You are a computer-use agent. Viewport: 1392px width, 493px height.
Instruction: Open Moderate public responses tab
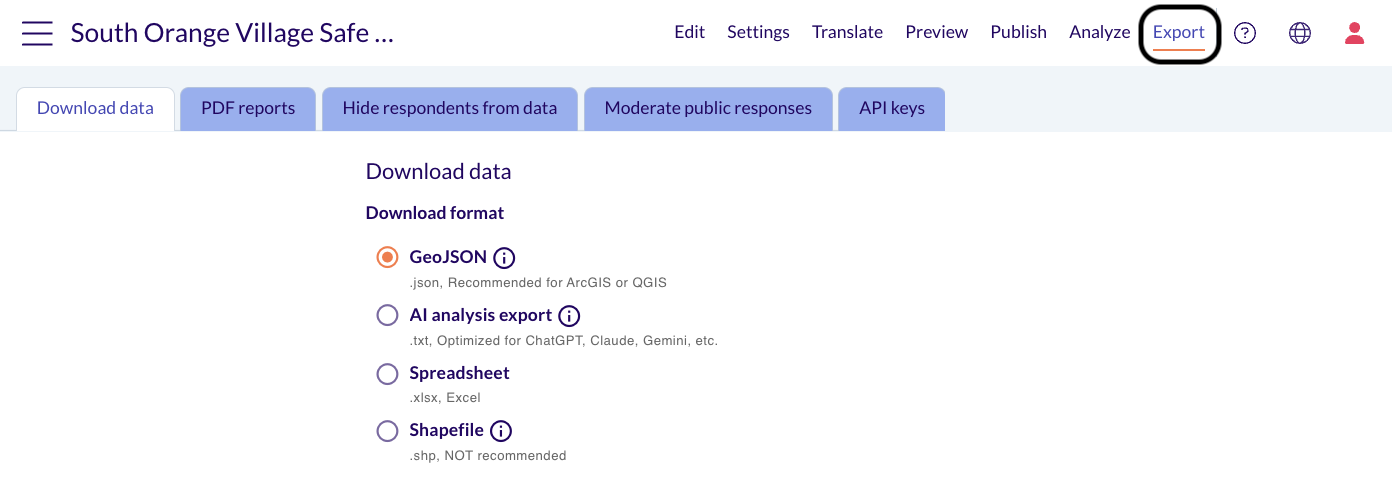708,108
